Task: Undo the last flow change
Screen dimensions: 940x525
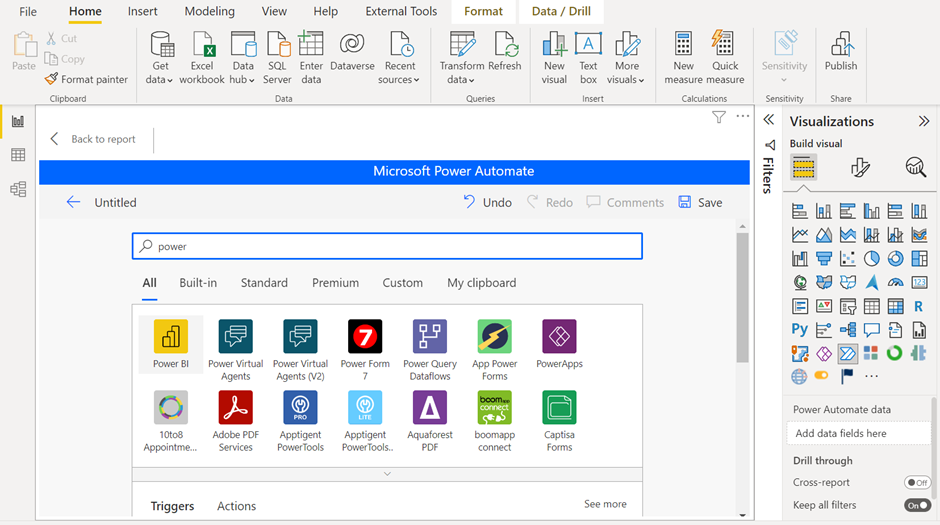Action: tap(487, 203)
